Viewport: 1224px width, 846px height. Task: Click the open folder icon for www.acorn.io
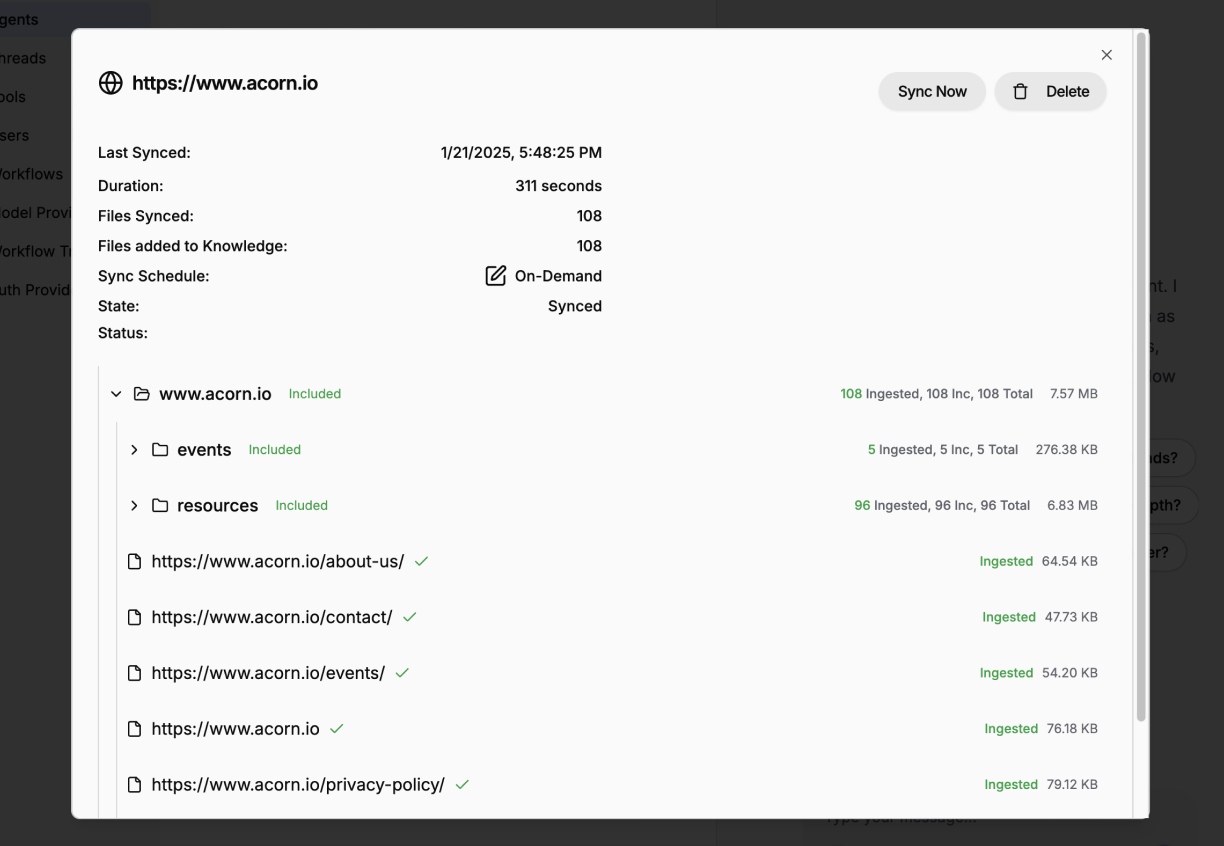point(142,394)
